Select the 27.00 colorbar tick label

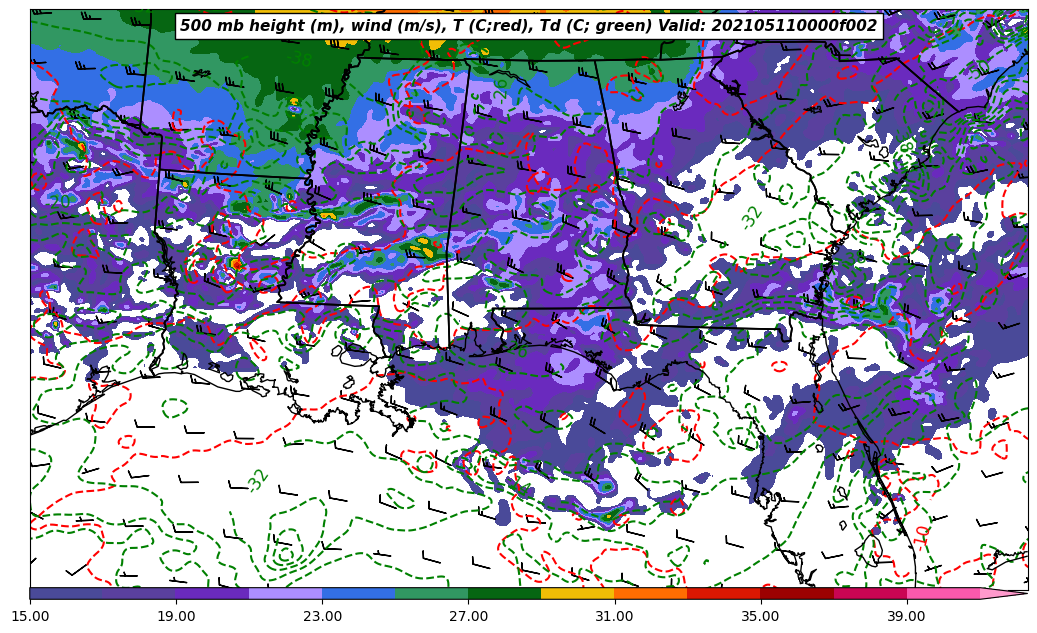468,616
